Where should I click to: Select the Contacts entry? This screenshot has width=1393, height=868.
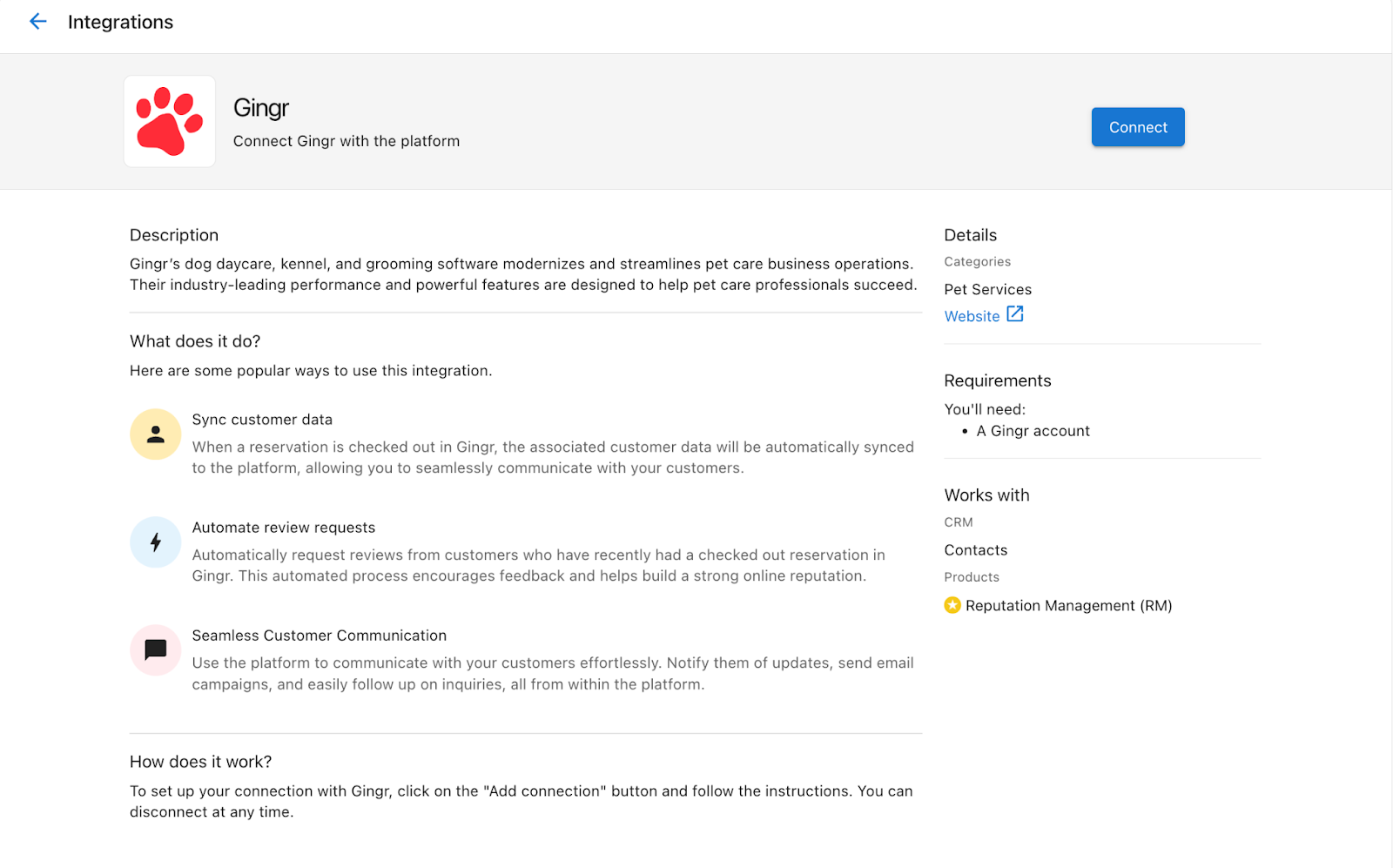click(975, 549)
